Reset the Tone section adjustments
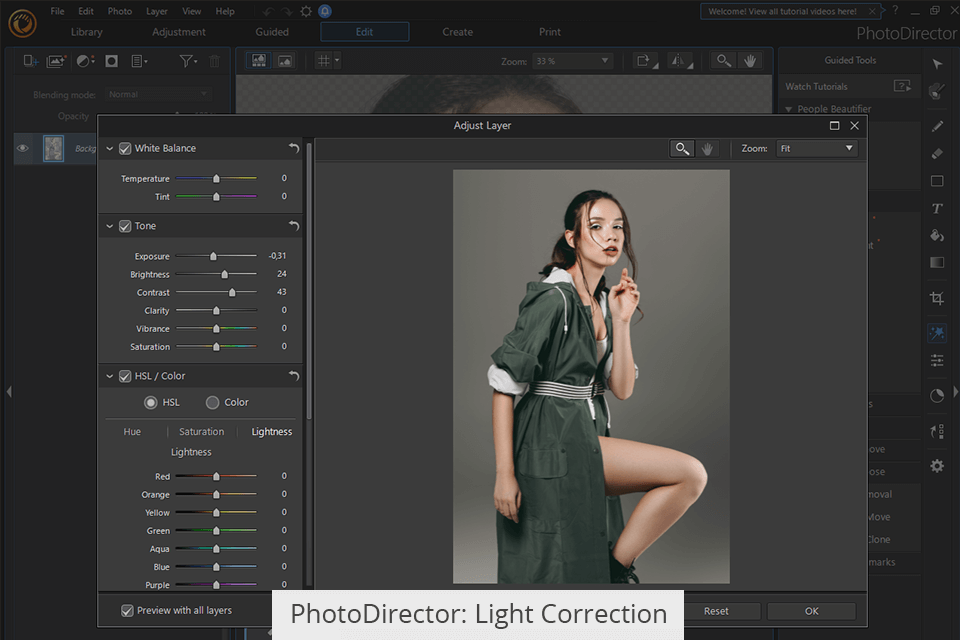This screenshot has width=960, height=640. point(294,226)
